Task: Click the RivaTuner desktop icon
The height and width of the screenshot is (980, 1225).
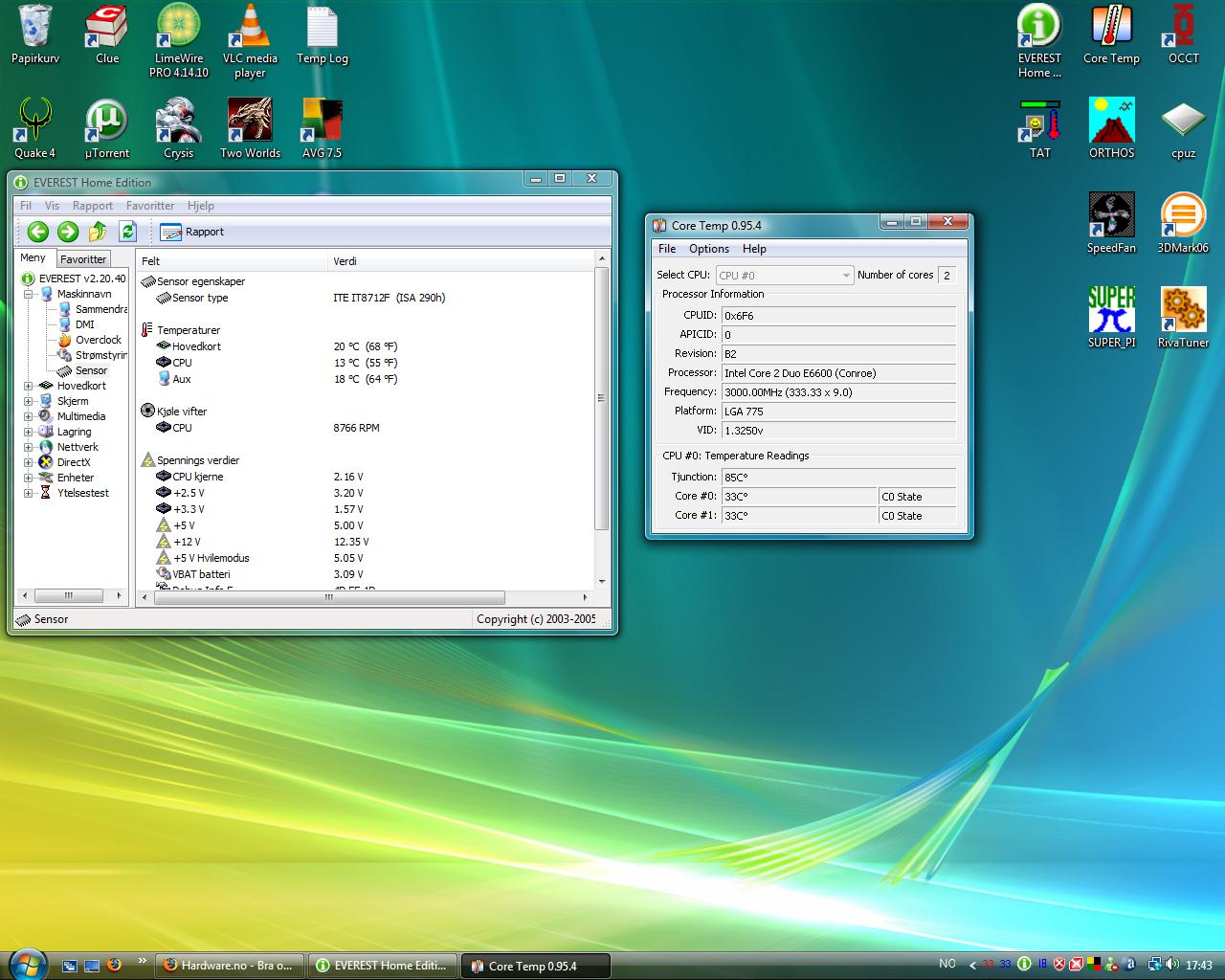Action: [x=1184, y=318]
